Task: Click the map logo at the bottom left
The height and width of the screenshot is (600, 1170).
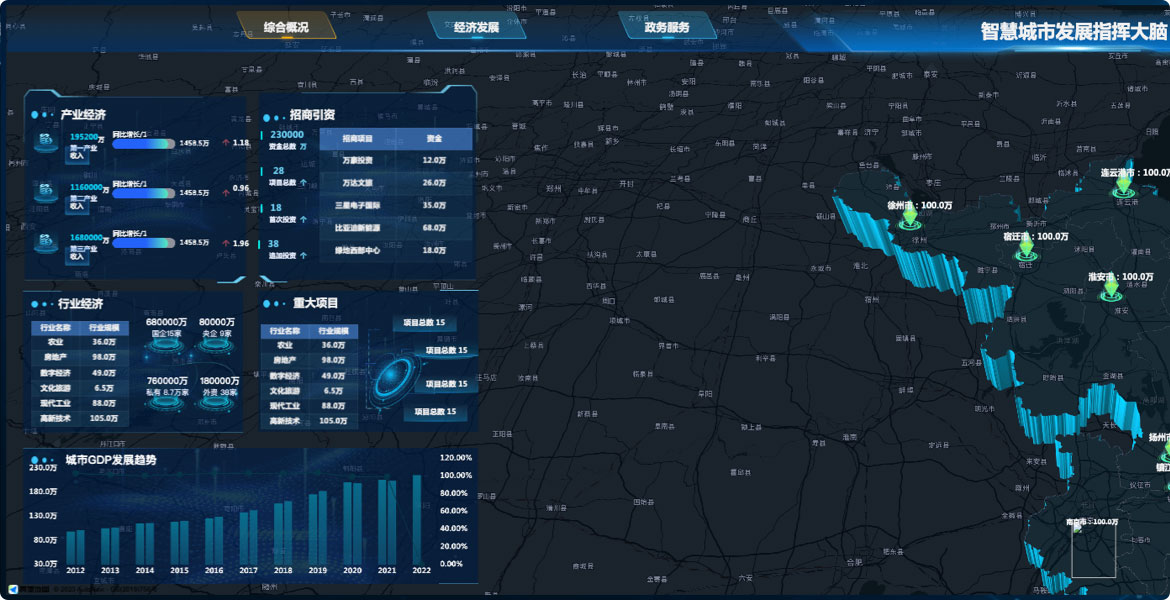Action: (14, 589)
